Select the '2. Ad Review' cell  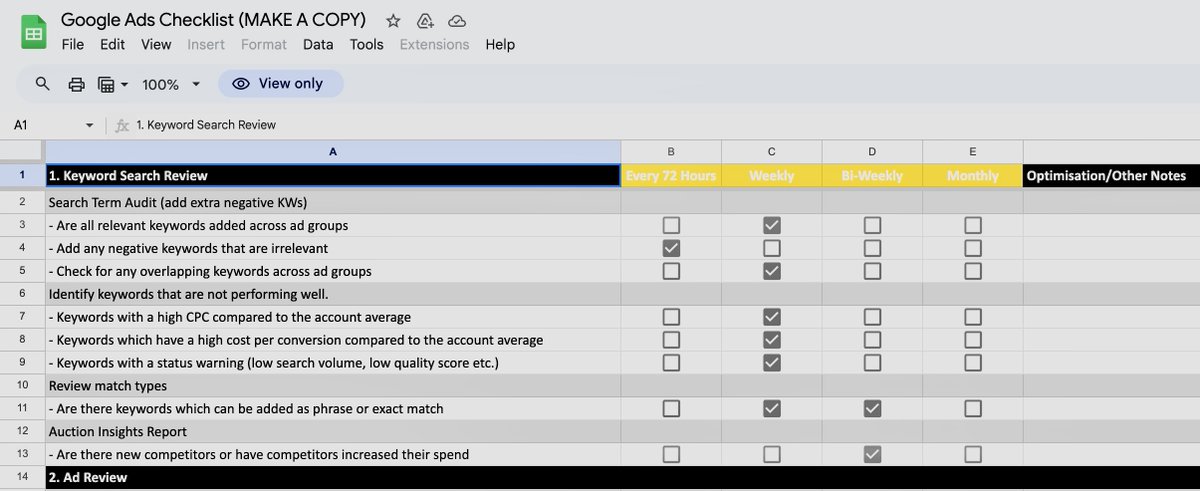[333, 478]
